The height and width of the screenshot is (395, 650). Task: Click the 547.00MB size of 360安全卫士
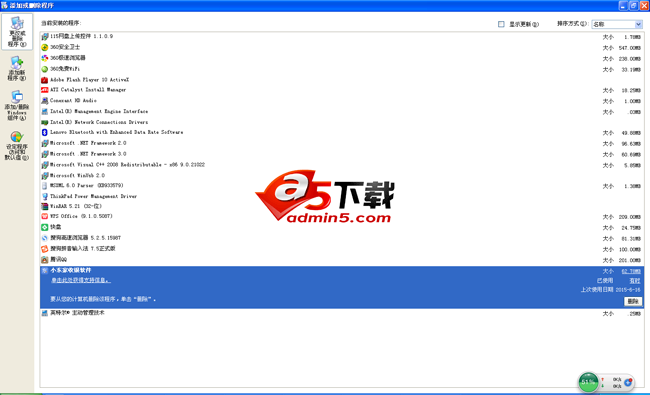point(630,48)
